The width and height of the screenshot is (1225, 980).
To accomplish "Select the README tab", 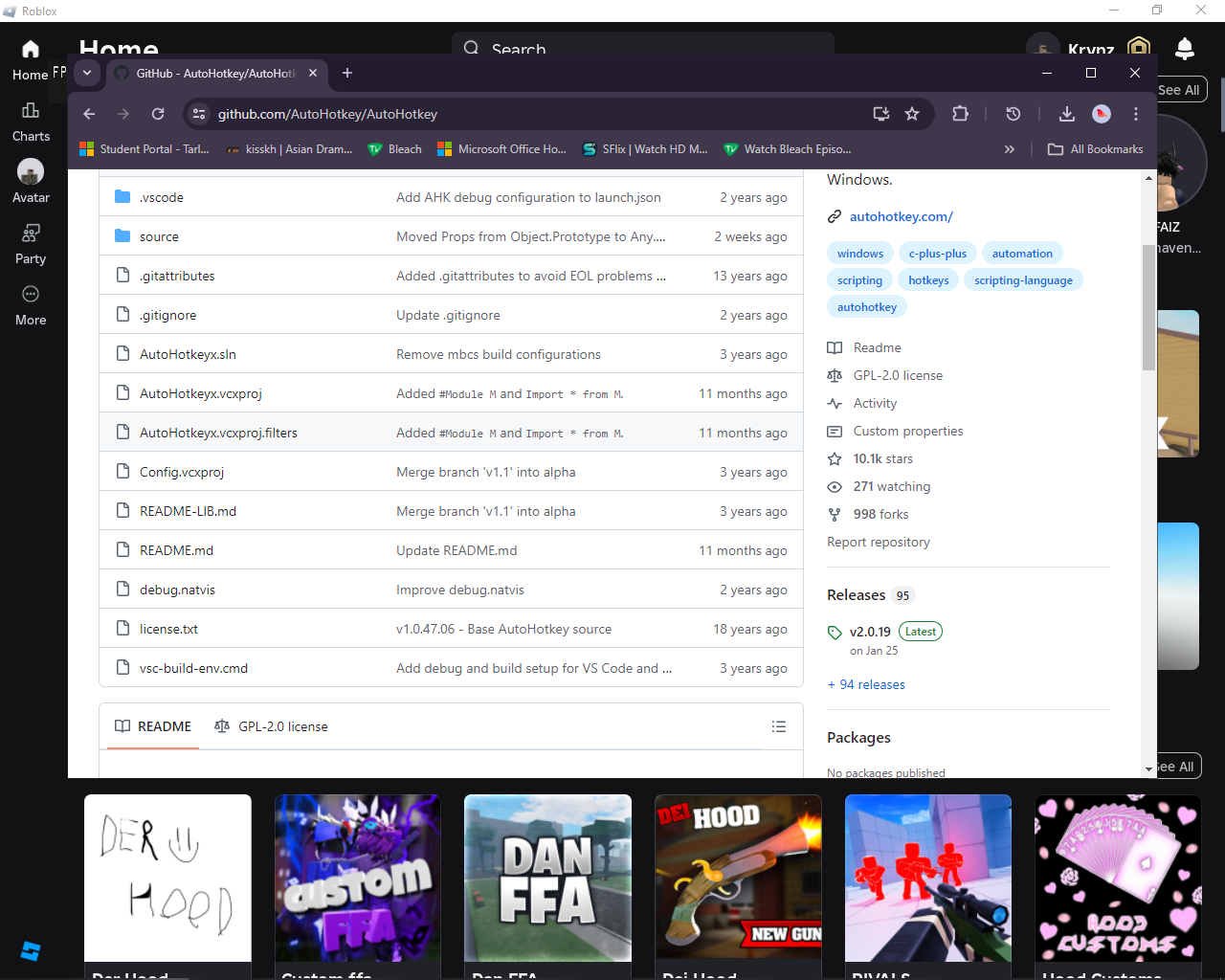I will 153,726.
